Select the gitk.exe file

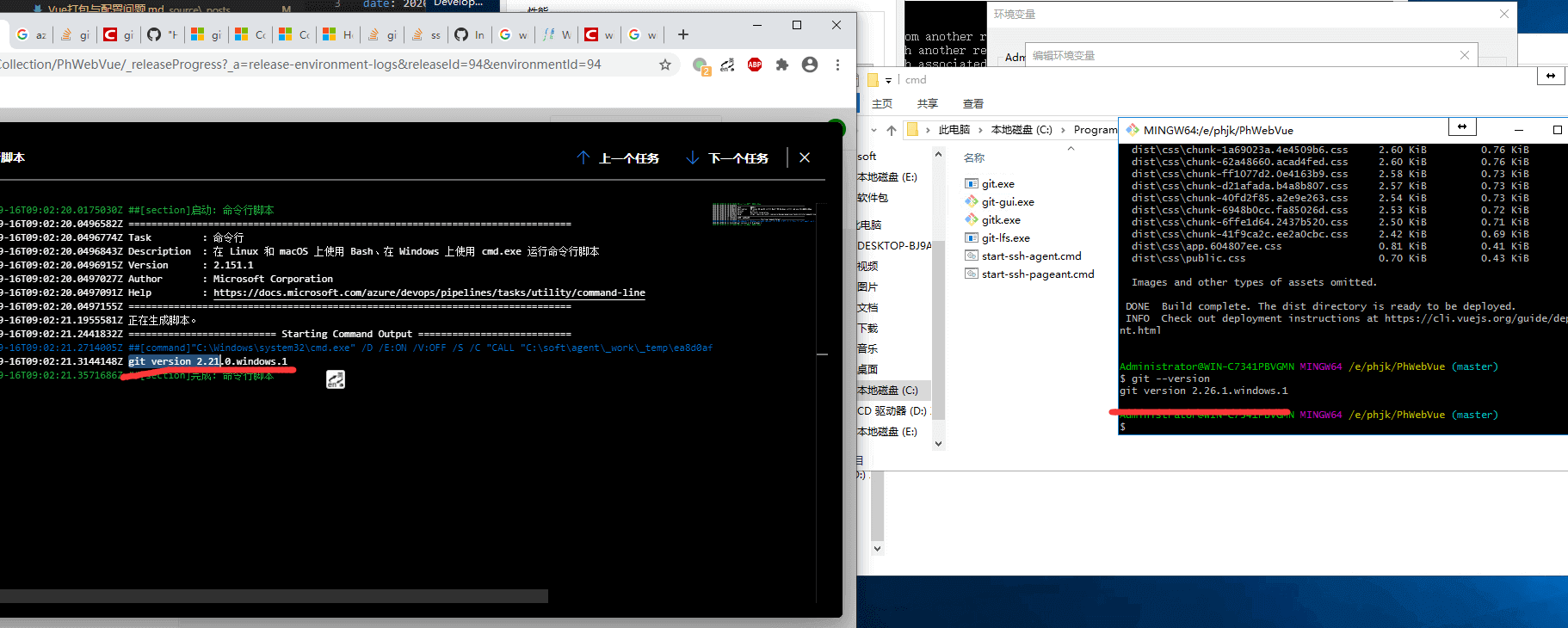[1001, 220]
